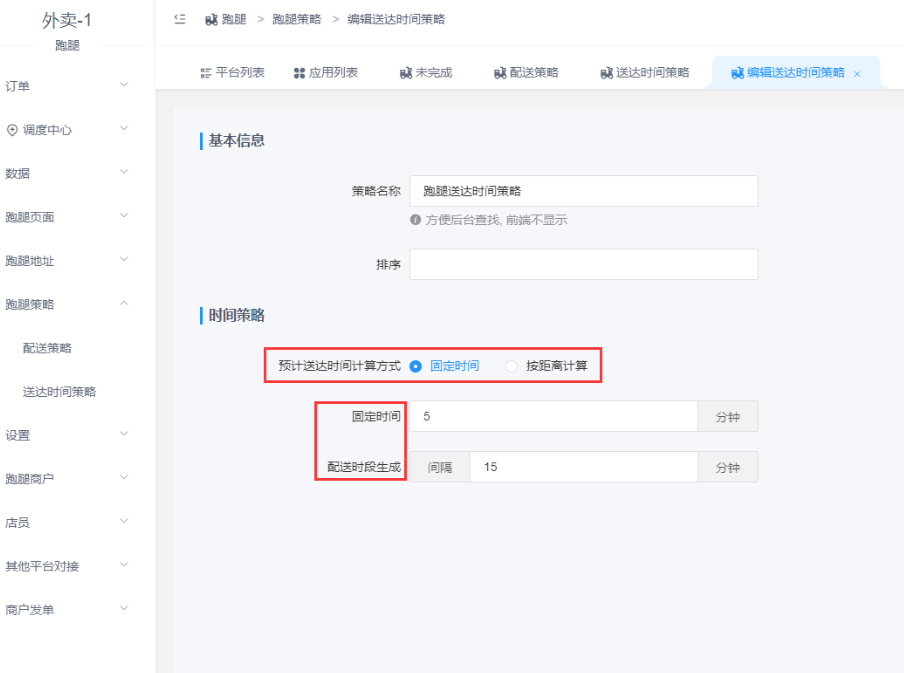Switch to the 未完成 tab
The image size is (904, 673).
[x=426, y=73]
